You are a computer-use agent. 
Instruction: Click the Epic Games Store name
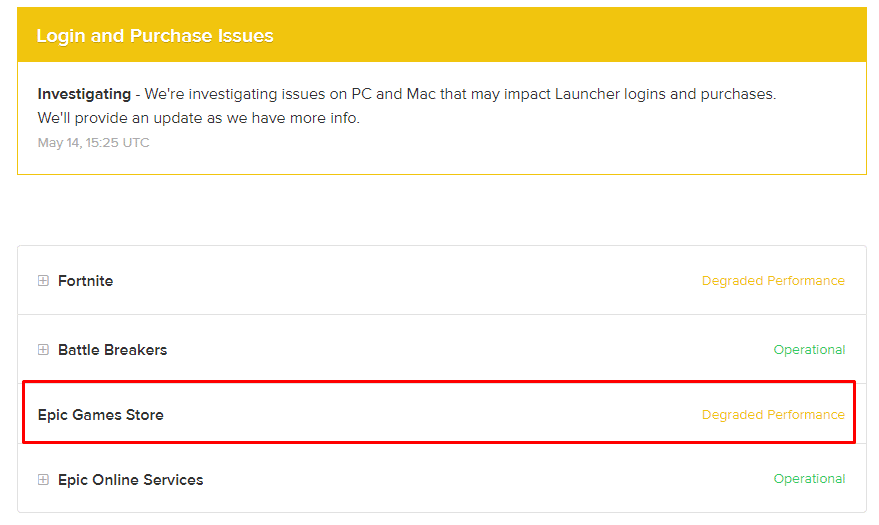(100, 415)
